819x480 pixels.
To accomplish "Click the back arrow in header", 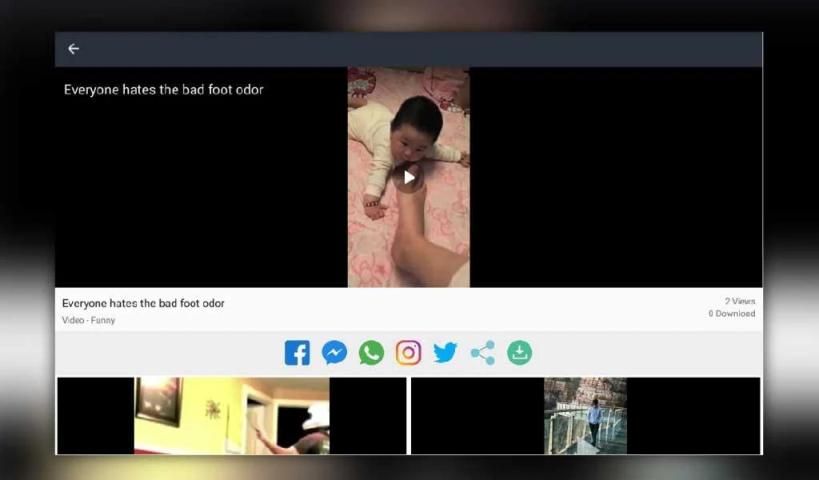I will coord(73,49).
